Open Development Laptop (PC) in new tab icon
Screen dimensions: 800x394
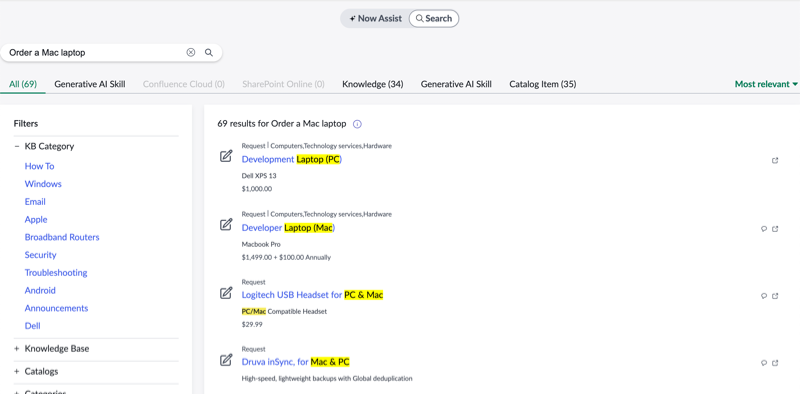pyautogui.click(x=775, y=161)
